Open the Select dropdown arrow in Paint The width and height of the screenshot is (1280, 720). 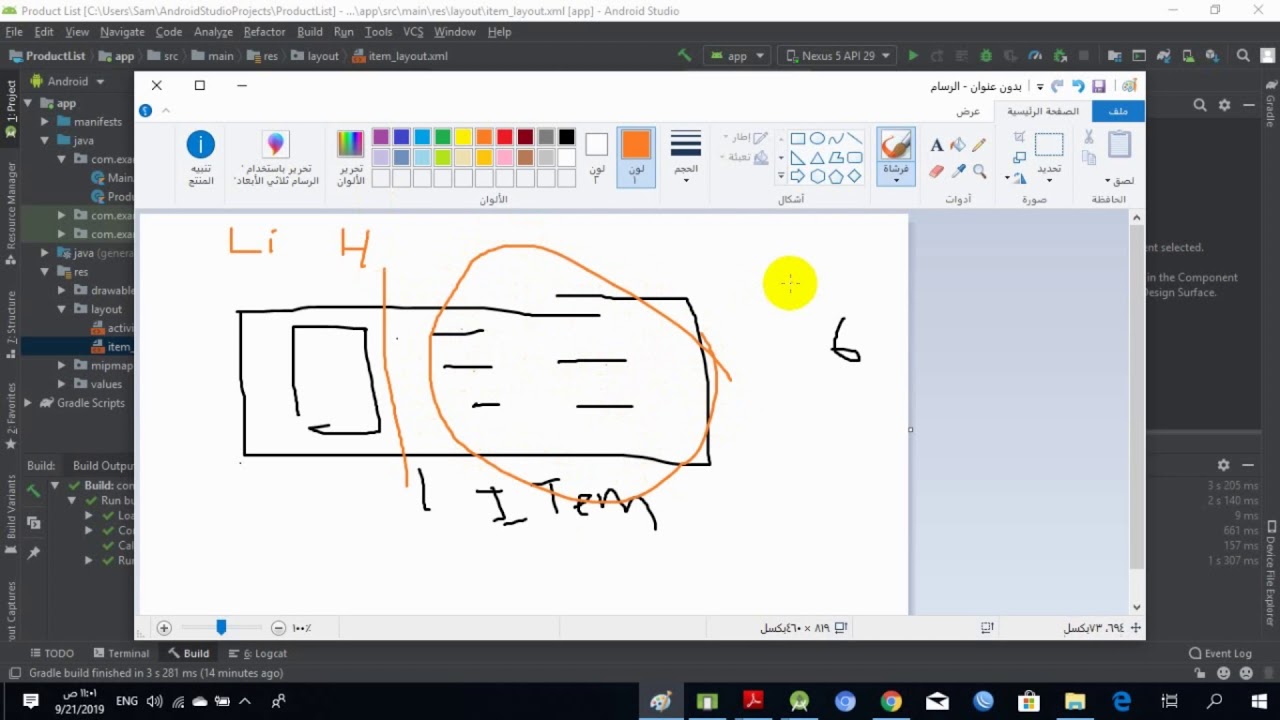pos(1049,175)
